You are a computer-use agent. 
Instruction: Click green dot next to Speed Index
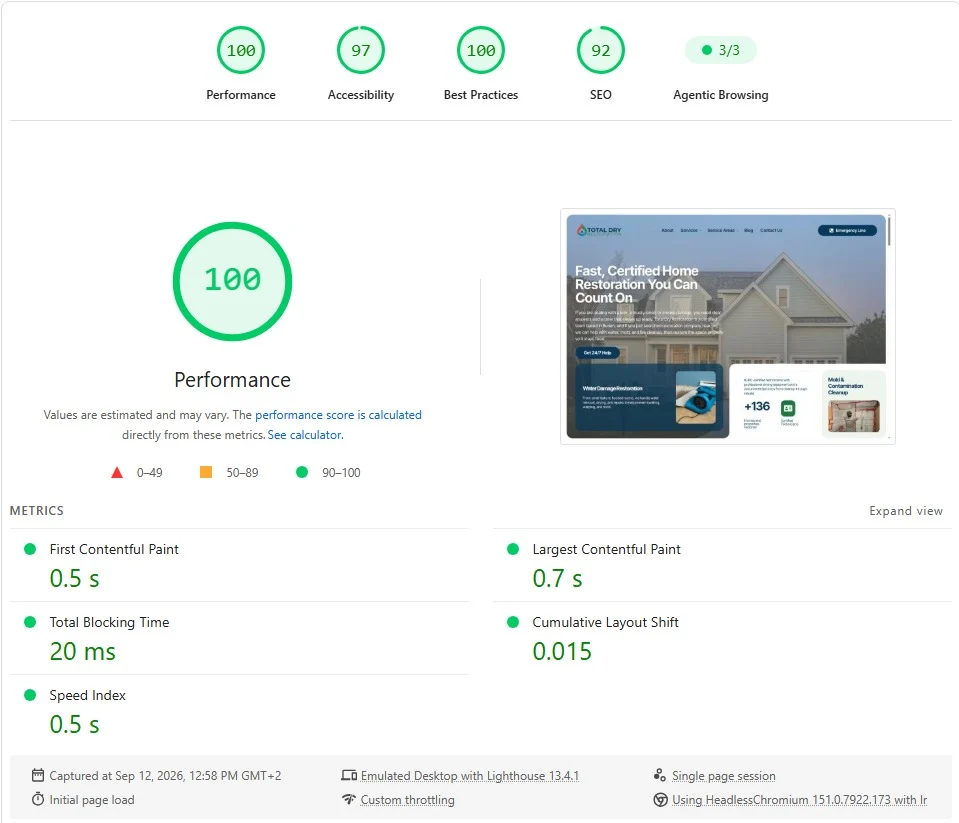[x=30, y=695]
